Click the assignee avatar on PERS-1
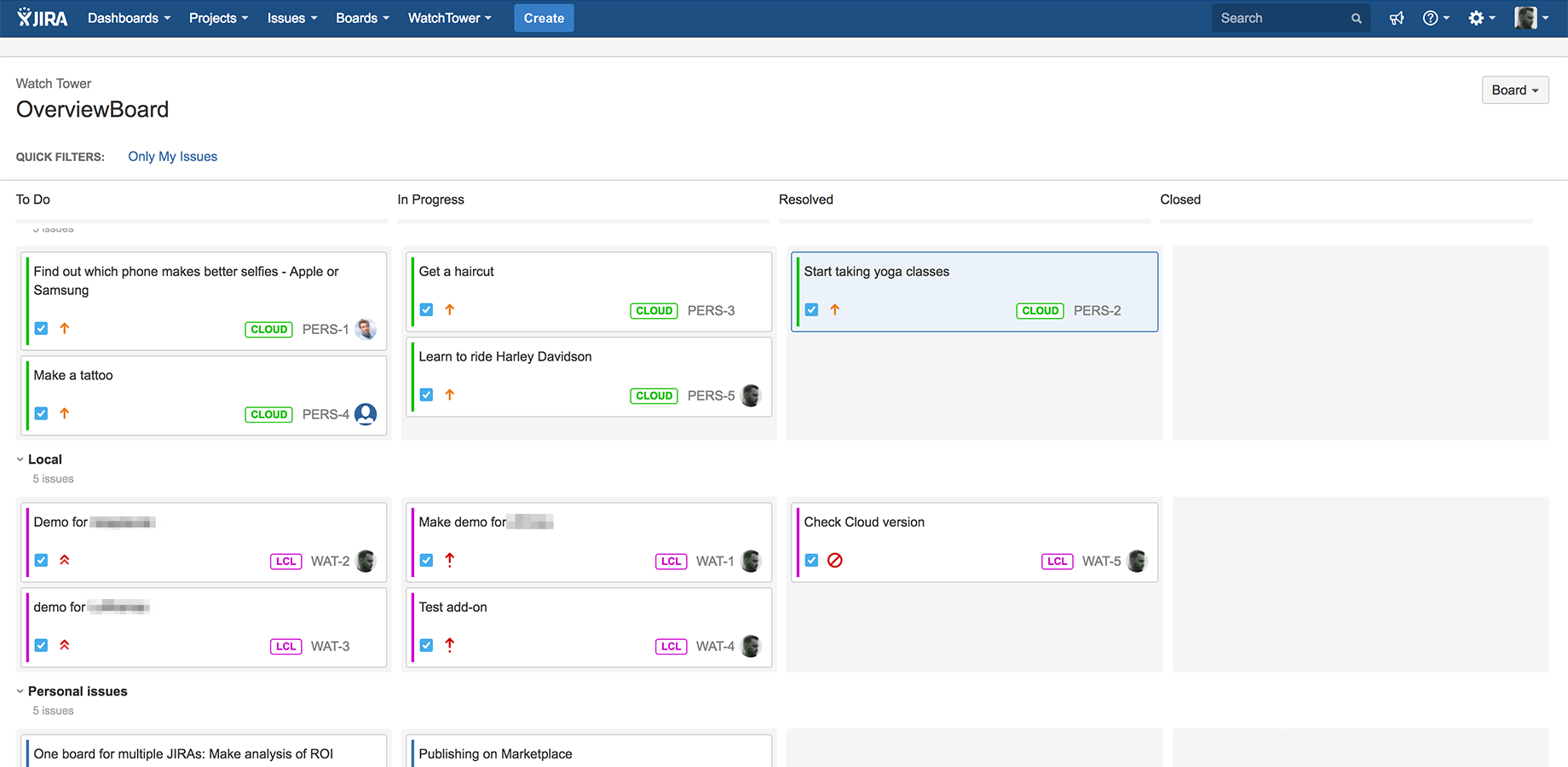Screen dimensions: 1568x767 click(366, 329)
